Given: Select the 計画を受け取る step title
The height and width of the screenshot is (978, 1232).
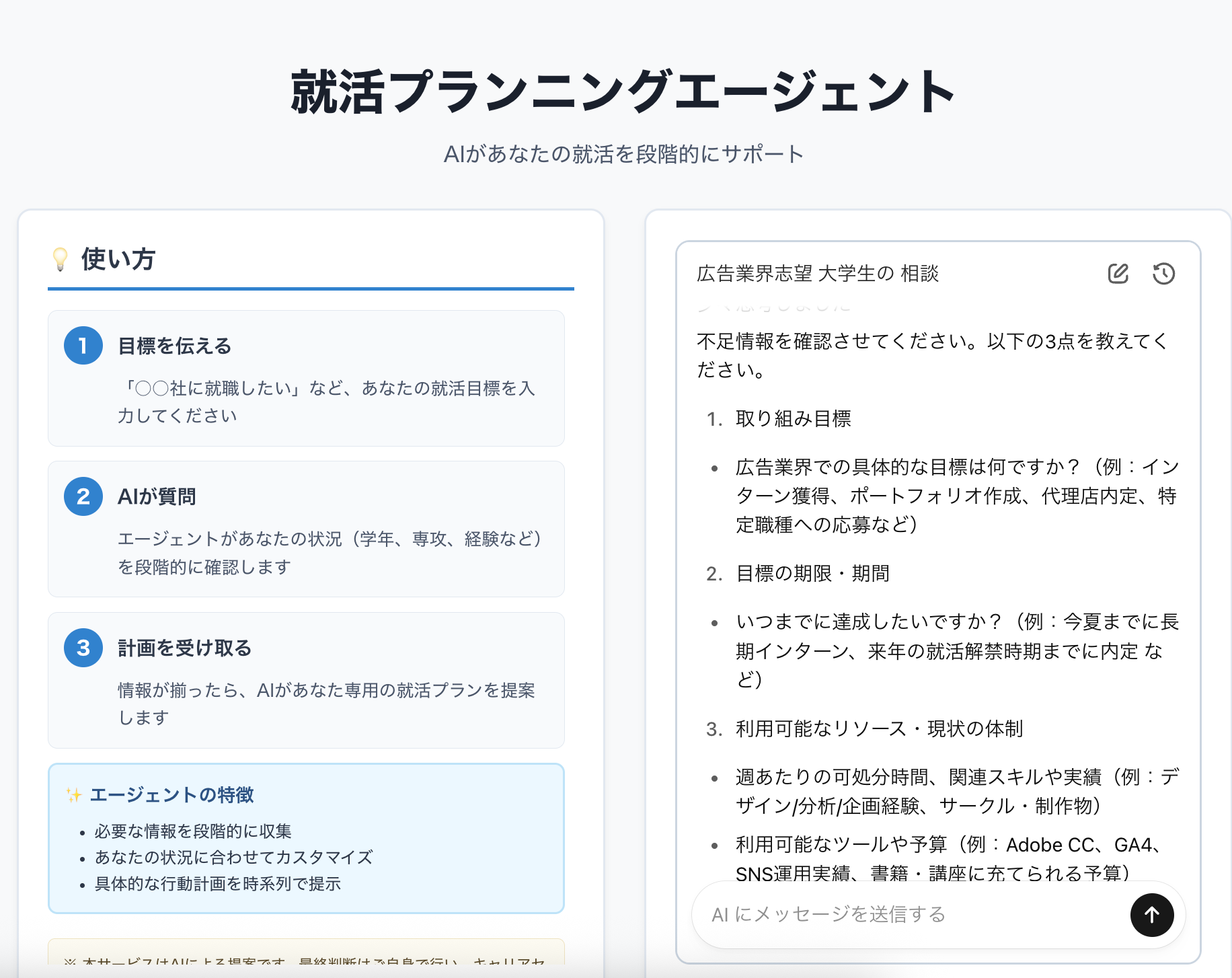Looking at the screenshot, I should pyautogui.click(x=185, y=648).
